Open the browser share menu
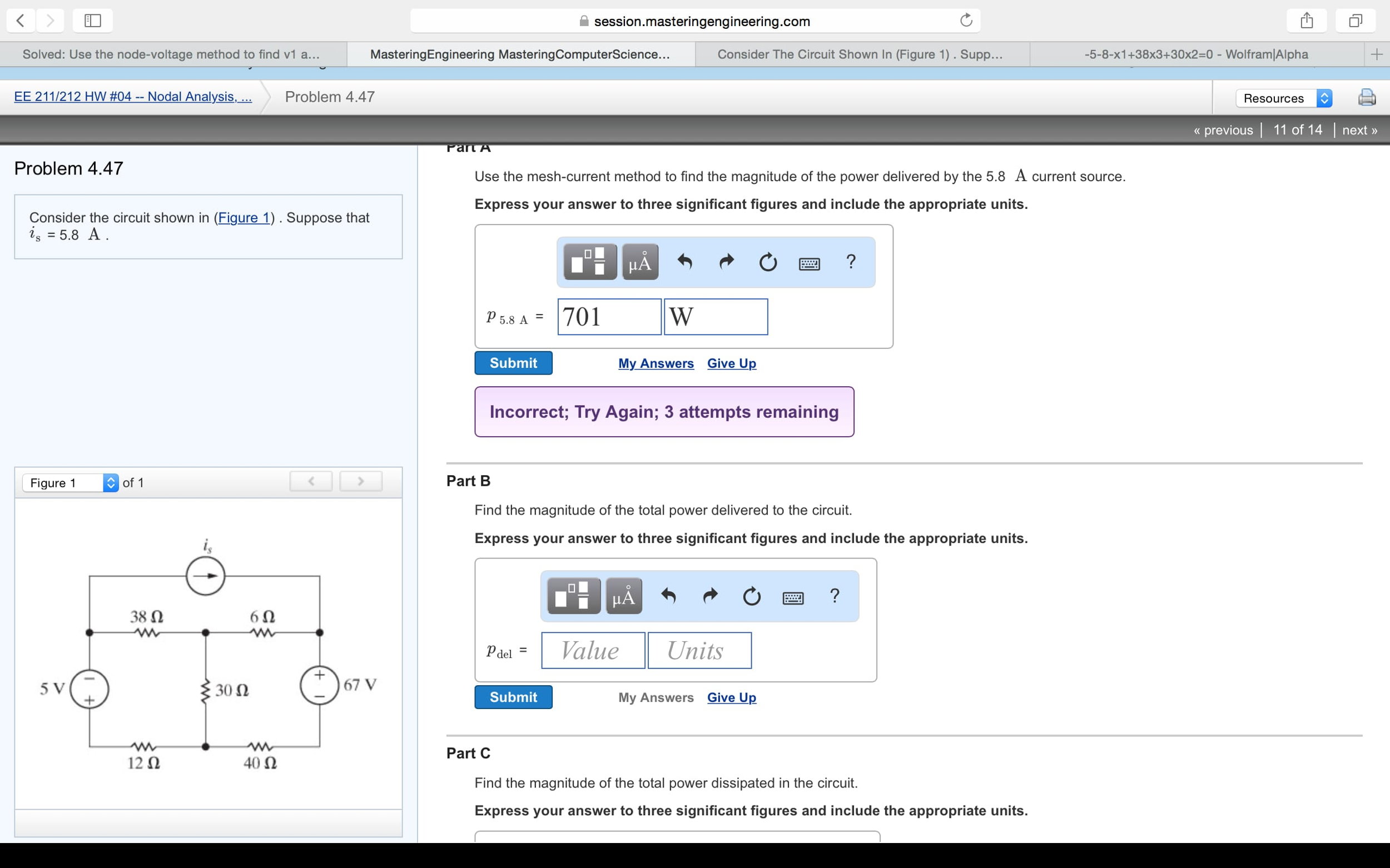1390x868 pixels. coord(1307,21)
